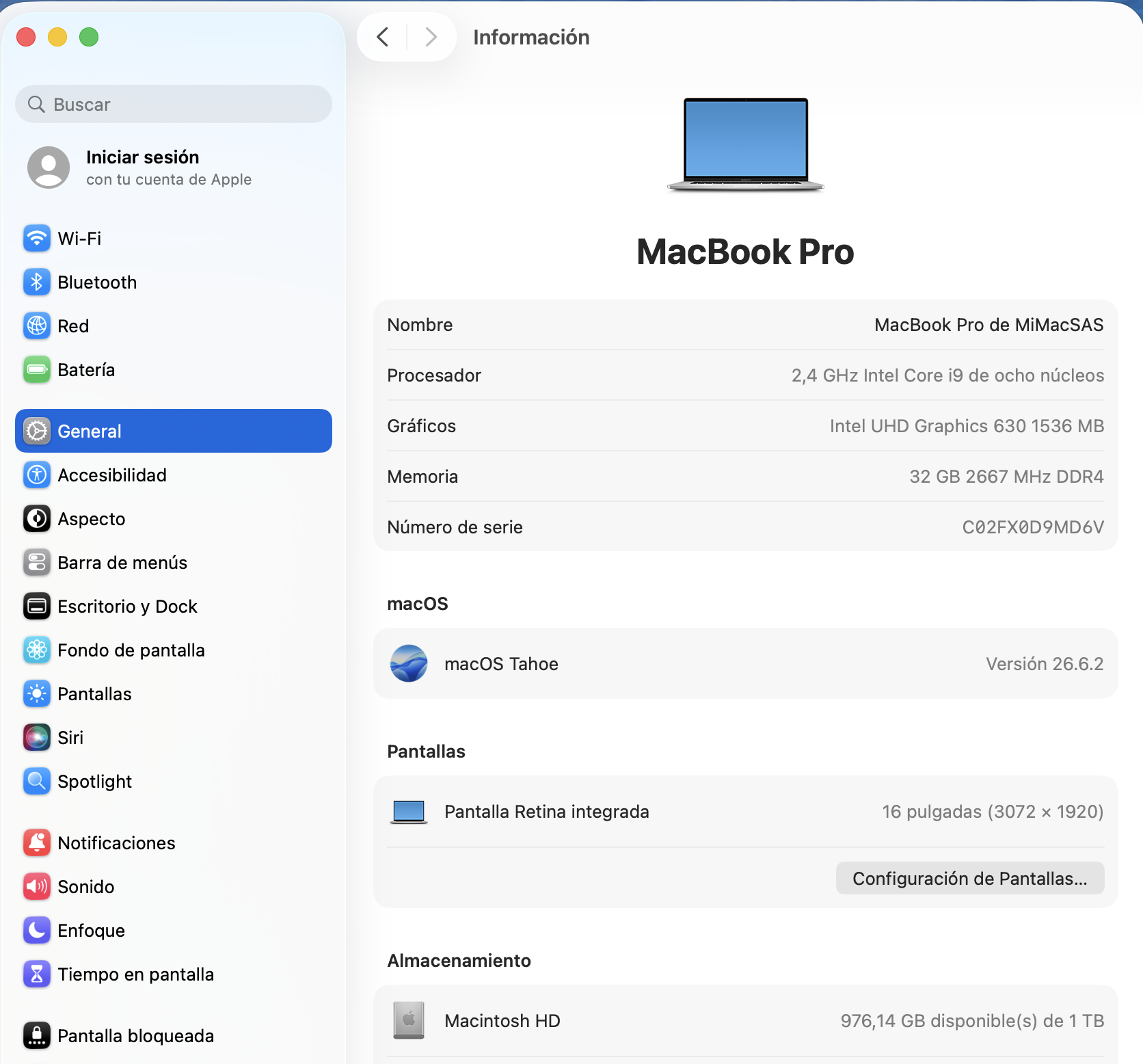Viewport: 1143px width, 1064px height.
Task: Open Pantallas brightness icon in sidebar
Action: (x=37, y=694)
